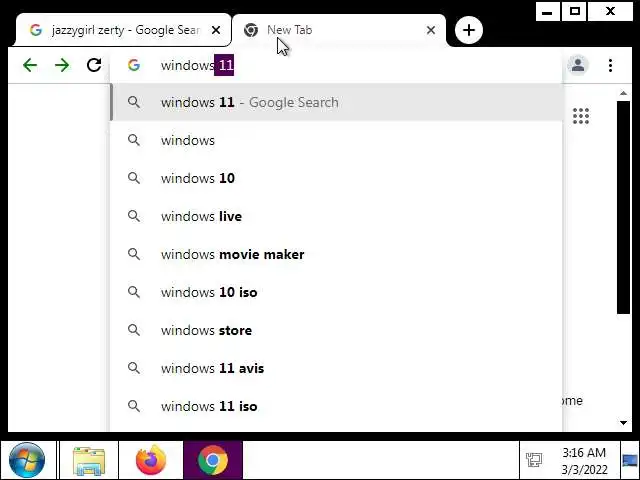Click search icon beside 'windows 10'

(x=134, y=178)
